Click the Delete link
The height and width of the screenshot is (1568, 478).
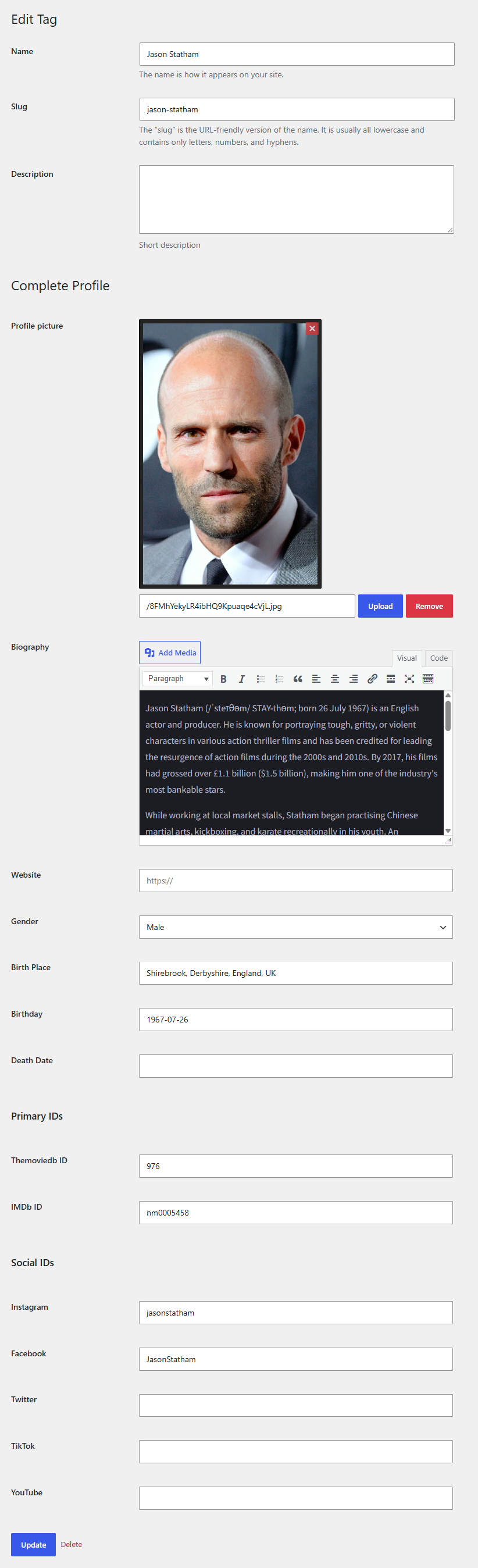72,1544
